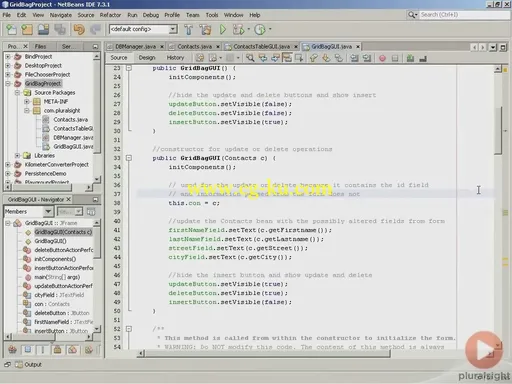
Task: Click the Undo toolbar icon
Action: point(79,30)
